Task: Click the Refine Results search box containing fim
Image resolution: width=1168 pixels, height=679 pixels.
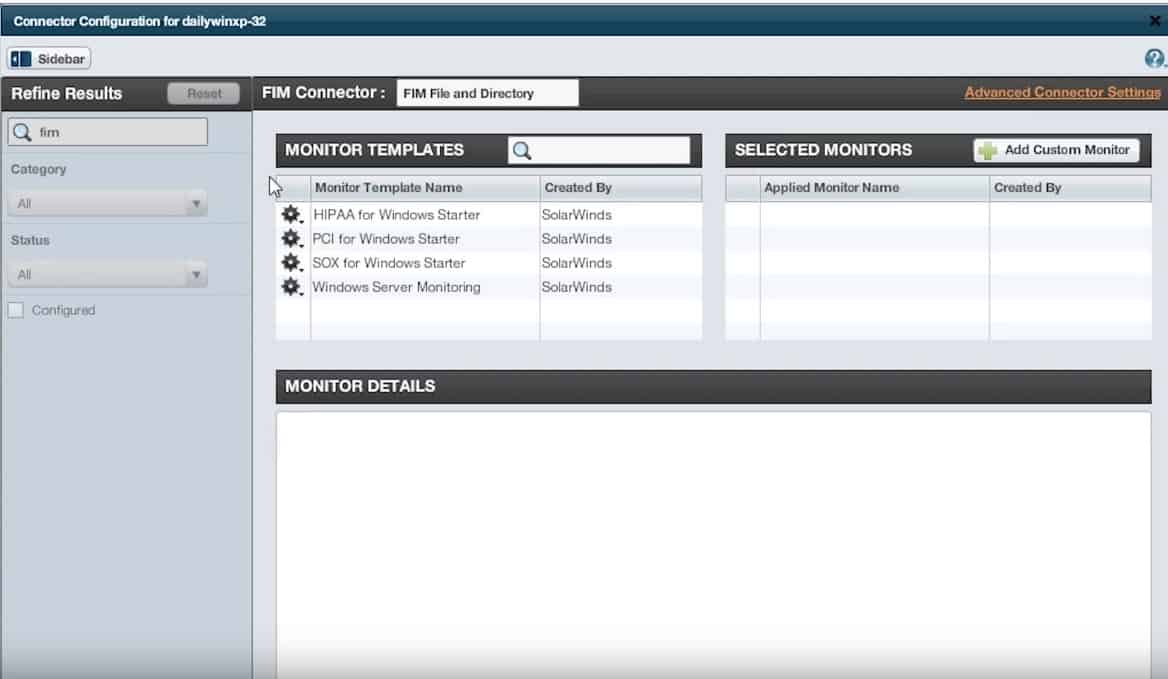Action: 108,132
